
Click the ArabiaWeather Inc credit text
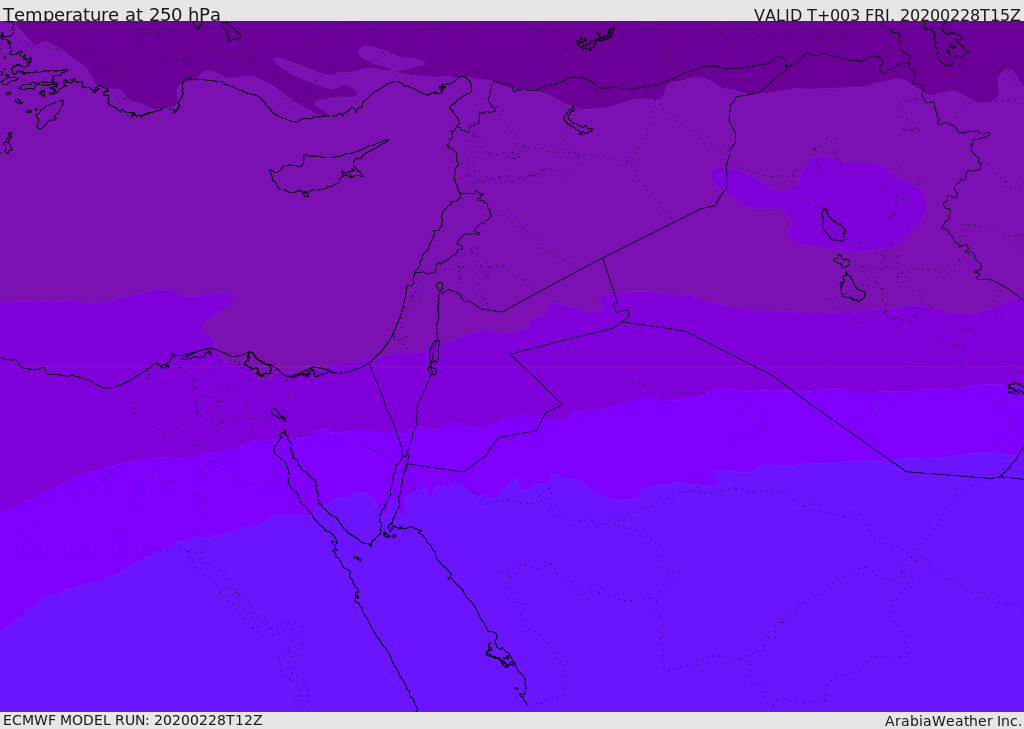click(x=953, y=721)
